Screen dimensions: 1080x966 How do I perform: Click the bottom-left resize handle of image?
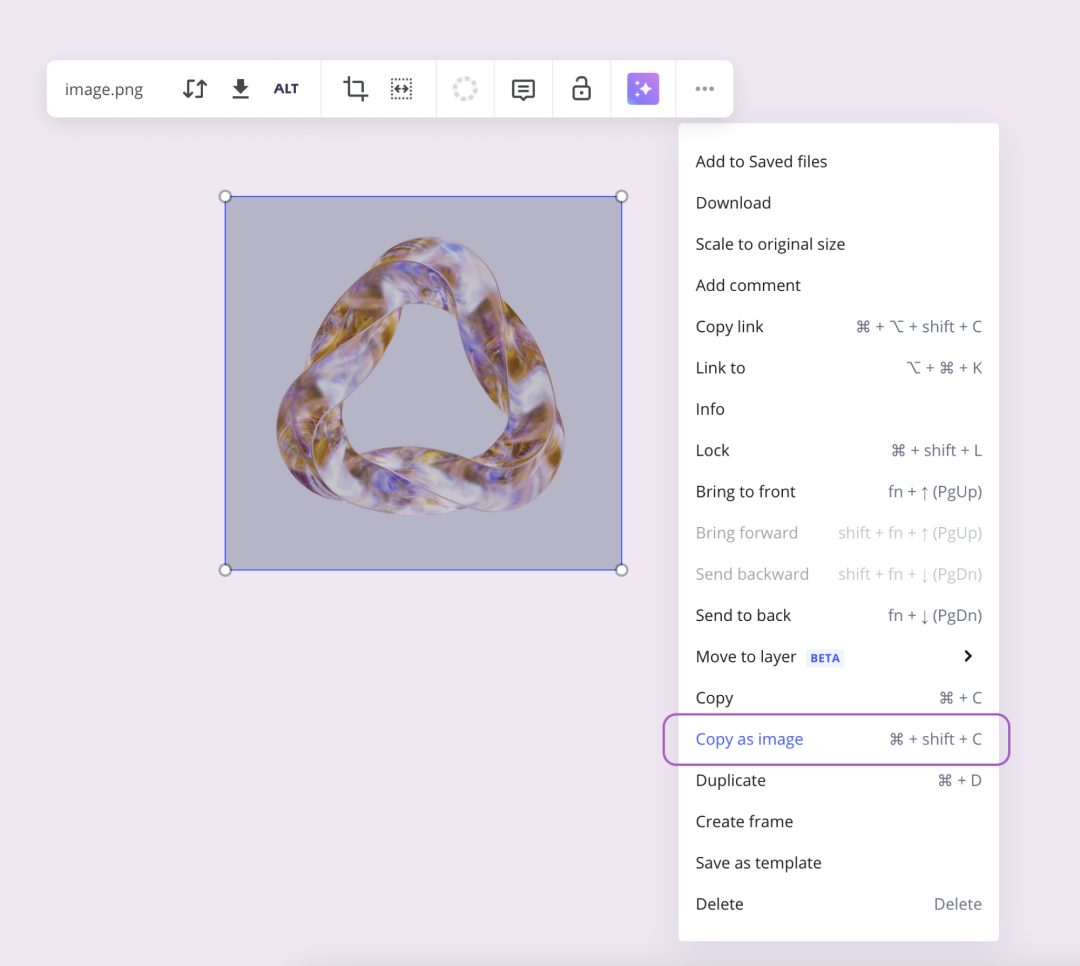pos(225,570)
